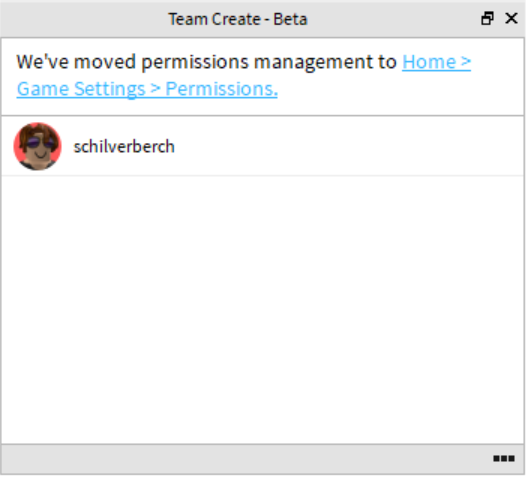This screenshot has width=526, height=478.
Task: Undock the Team Create panel into floating window
Action: point(487,18)
